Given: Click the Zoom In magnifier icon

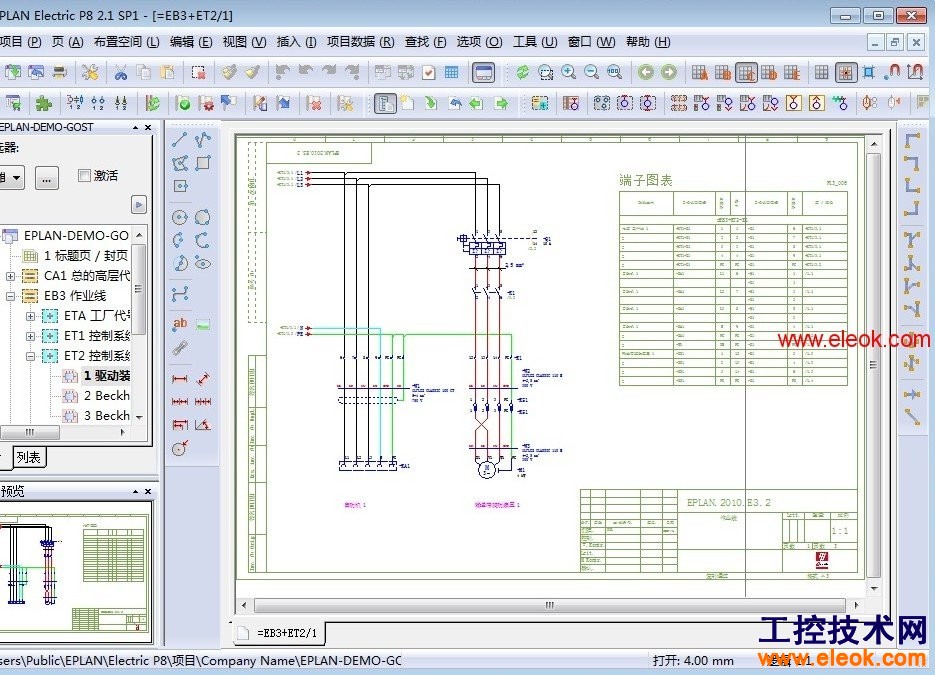Looking at the screenshot, I should [x=568, y=73].
